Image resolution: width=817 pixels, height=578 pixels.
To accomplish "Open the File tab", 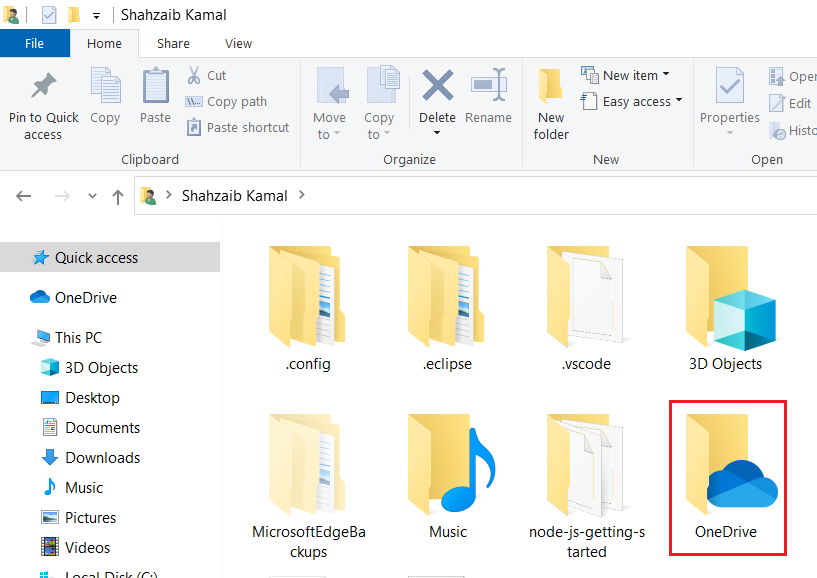I will click(34, 43).
